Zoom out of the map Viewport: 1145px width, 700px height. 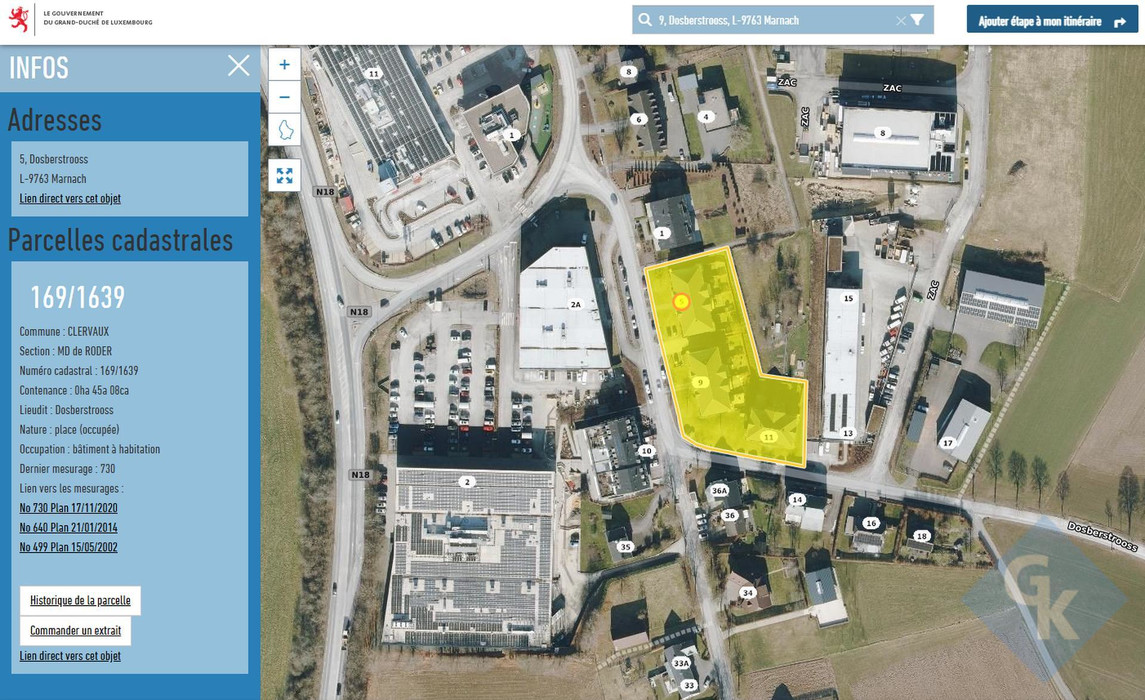(284, 97)
